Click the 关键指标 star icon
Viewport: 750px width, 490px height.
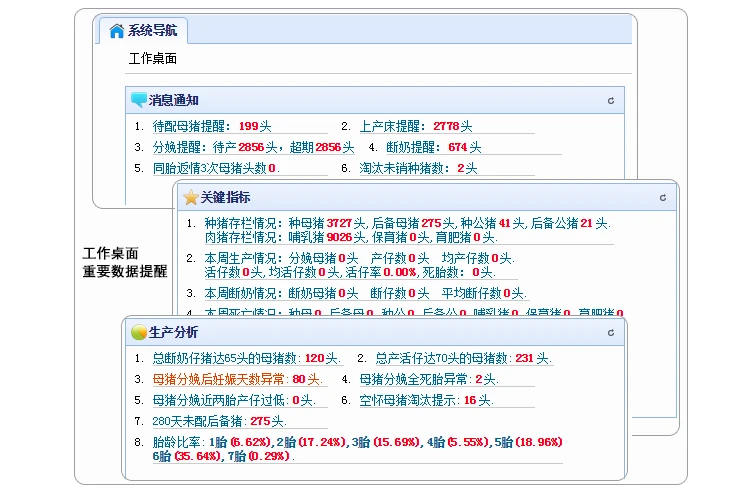pos(190,197)
